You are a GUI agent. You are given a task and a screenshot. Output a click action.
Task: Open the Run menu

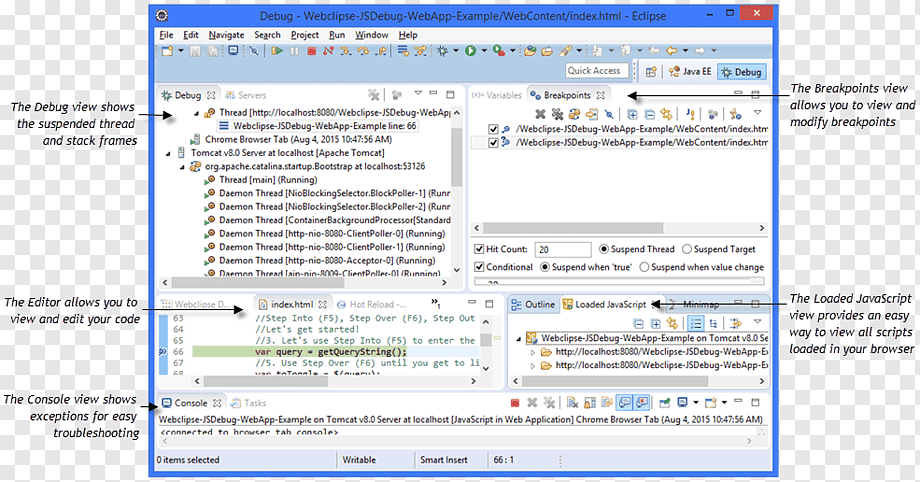pos(337,35)
